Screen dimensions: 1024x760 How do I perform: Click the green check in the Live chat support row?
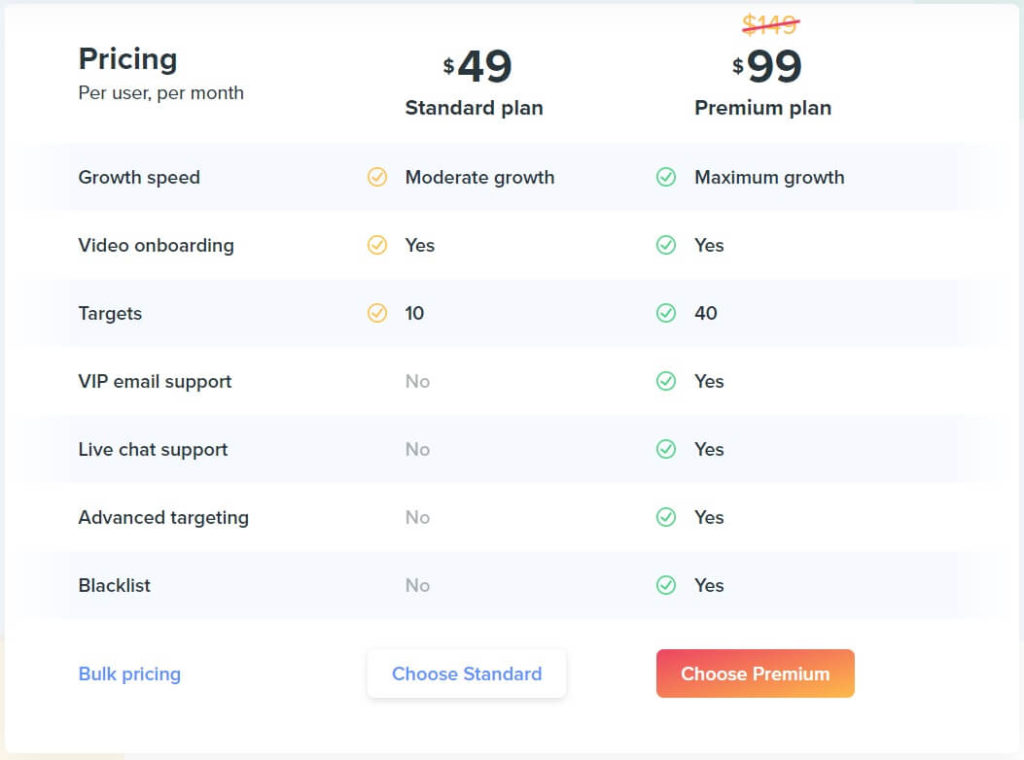click(x=665, y=449)
